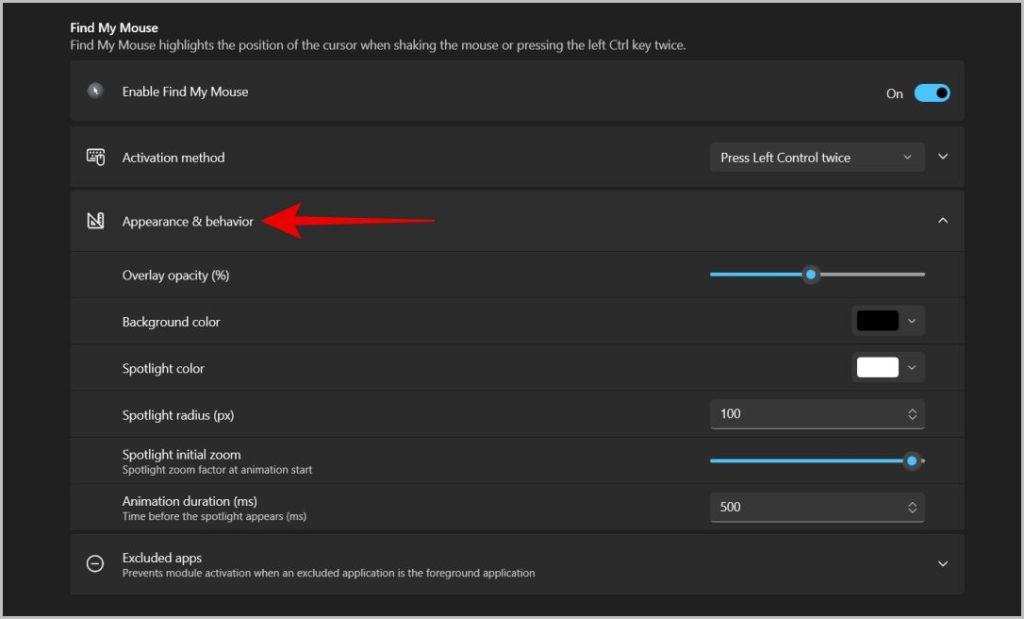Click the Spotlight radius value field

[x=817, y=414]
